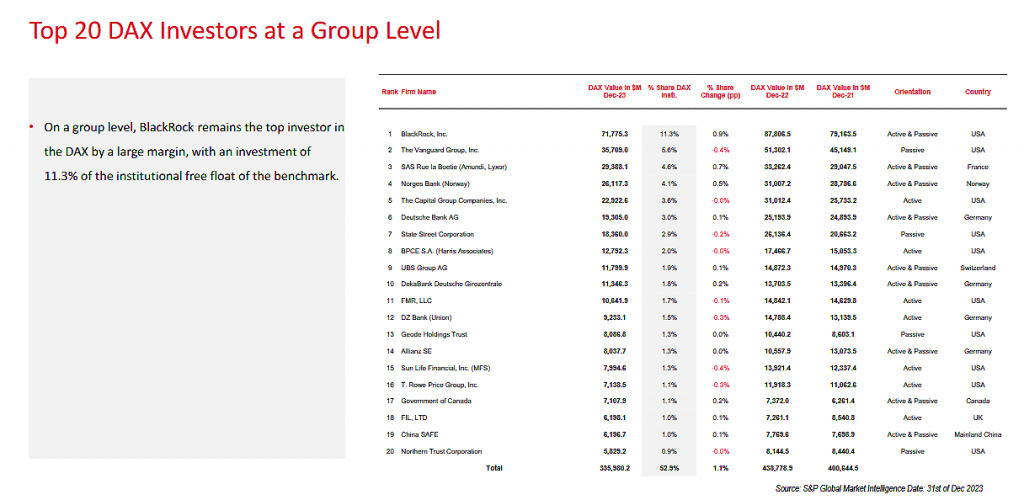
Task: Click BlackRock's 11.3% share value
Action: click(x=669, y=133)
